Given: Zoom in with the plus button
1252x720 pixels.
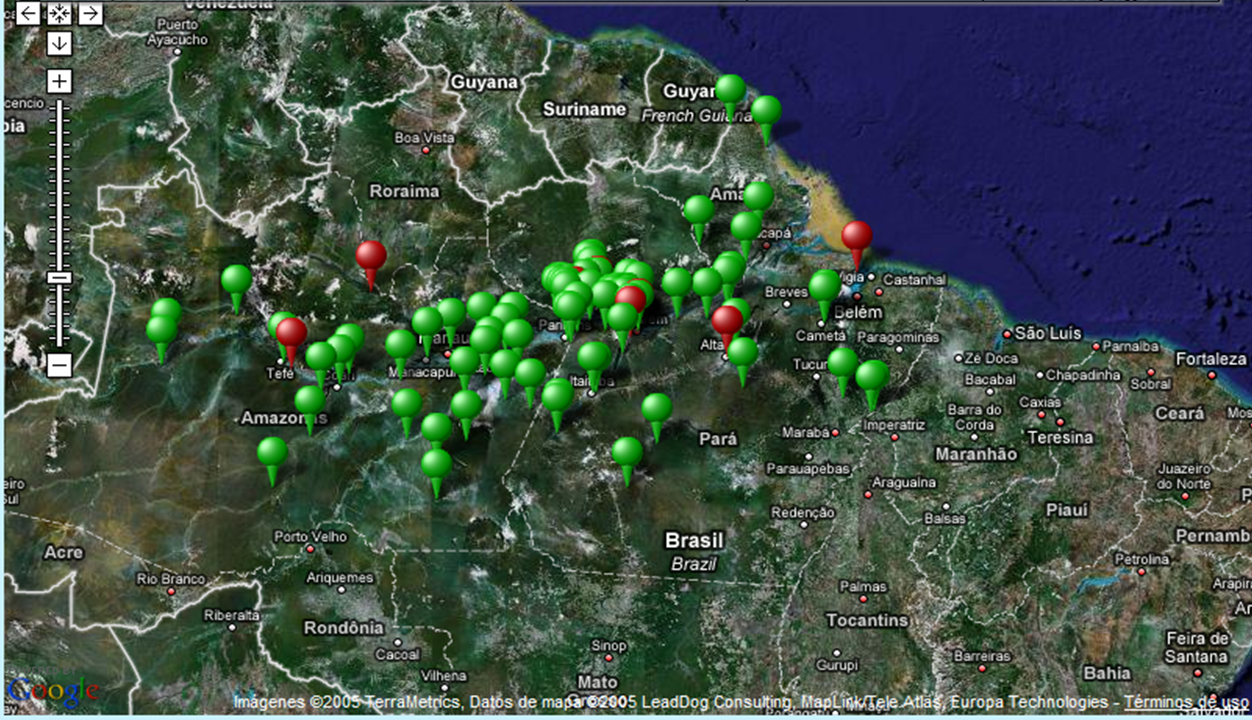Looking at the screenshot, I should point(59,81).
